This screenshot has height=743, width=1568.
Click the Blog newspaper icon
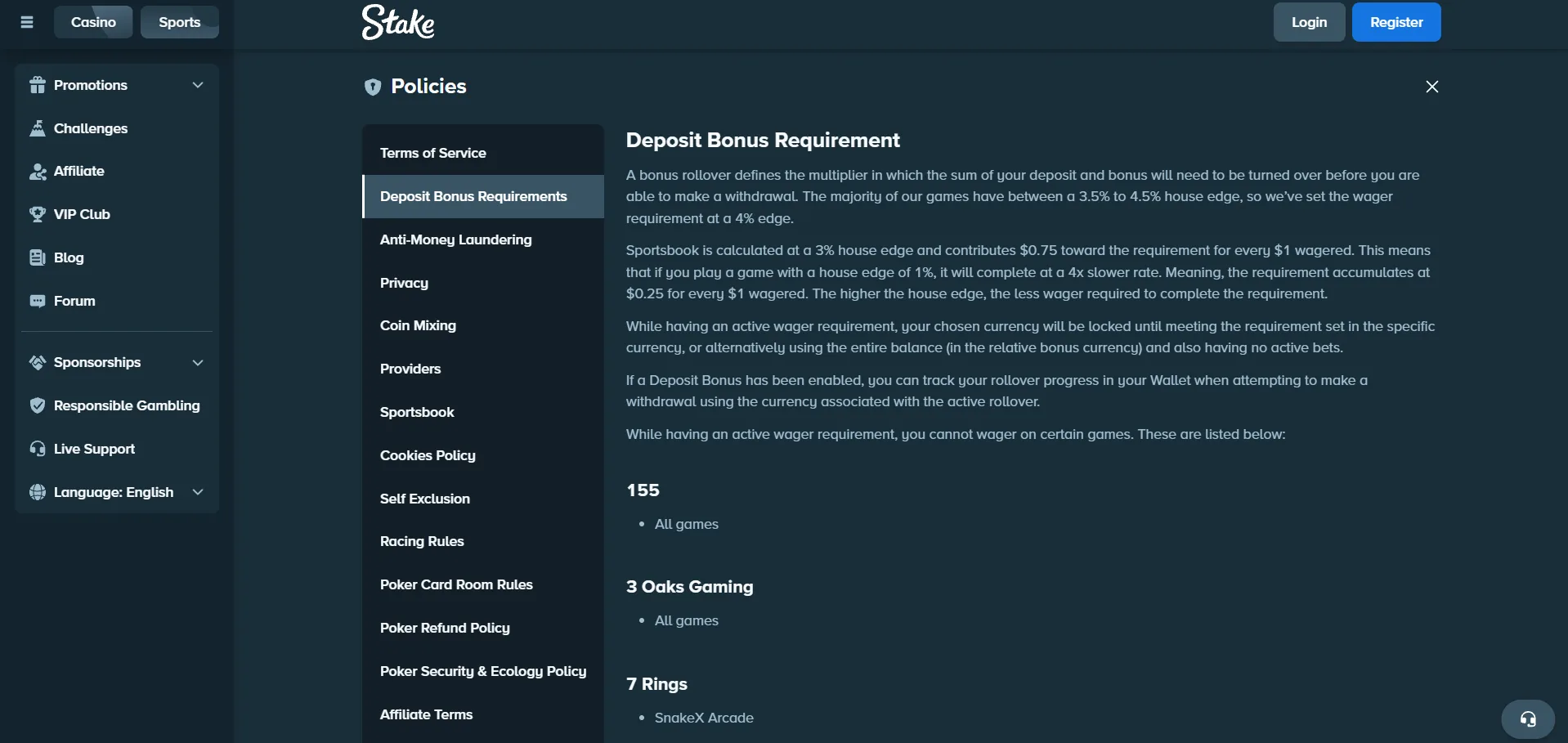pos(37,257)
